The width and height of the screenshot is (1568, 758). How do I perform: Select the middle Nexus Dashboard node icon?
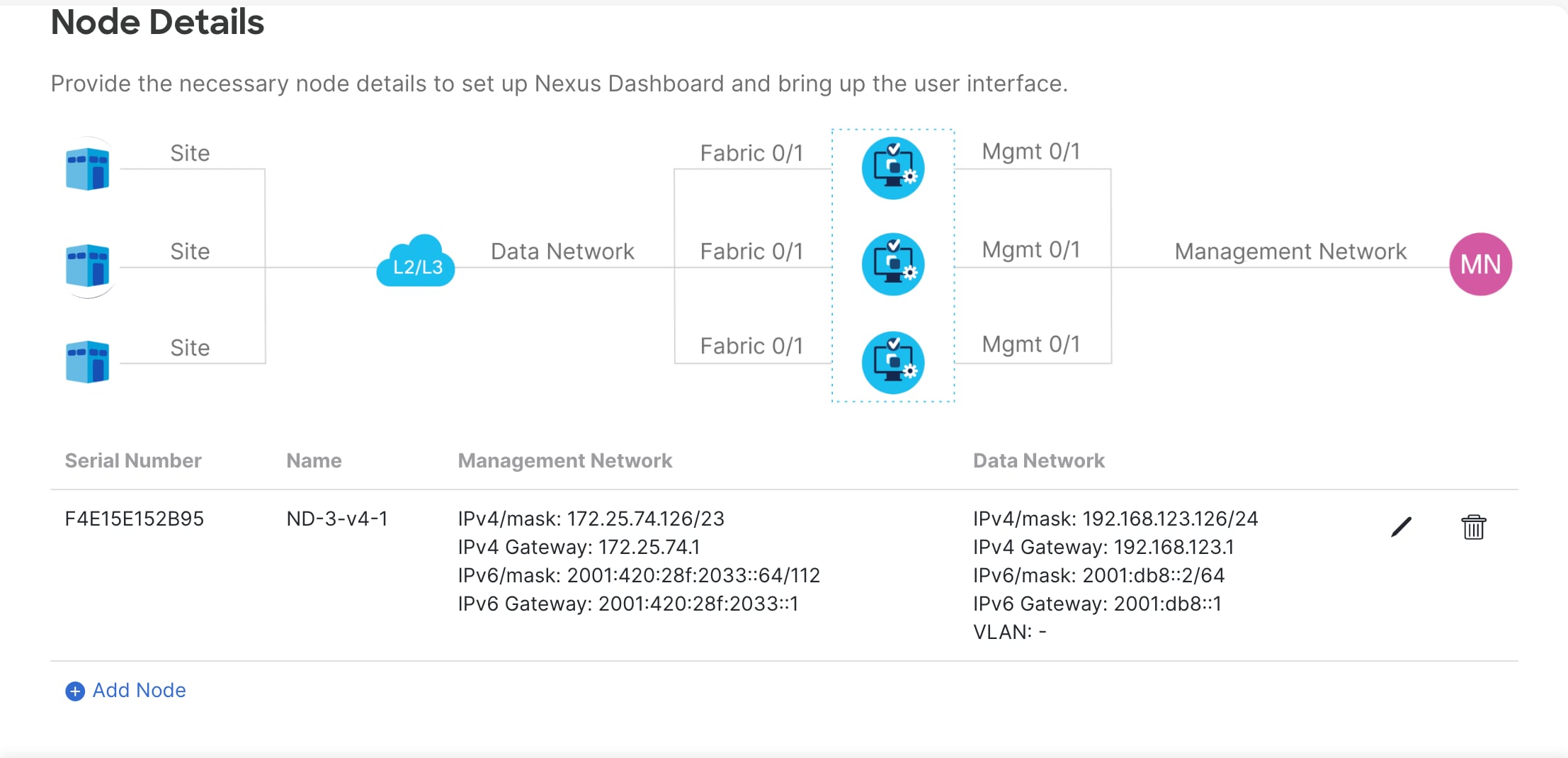coord(893,264)
